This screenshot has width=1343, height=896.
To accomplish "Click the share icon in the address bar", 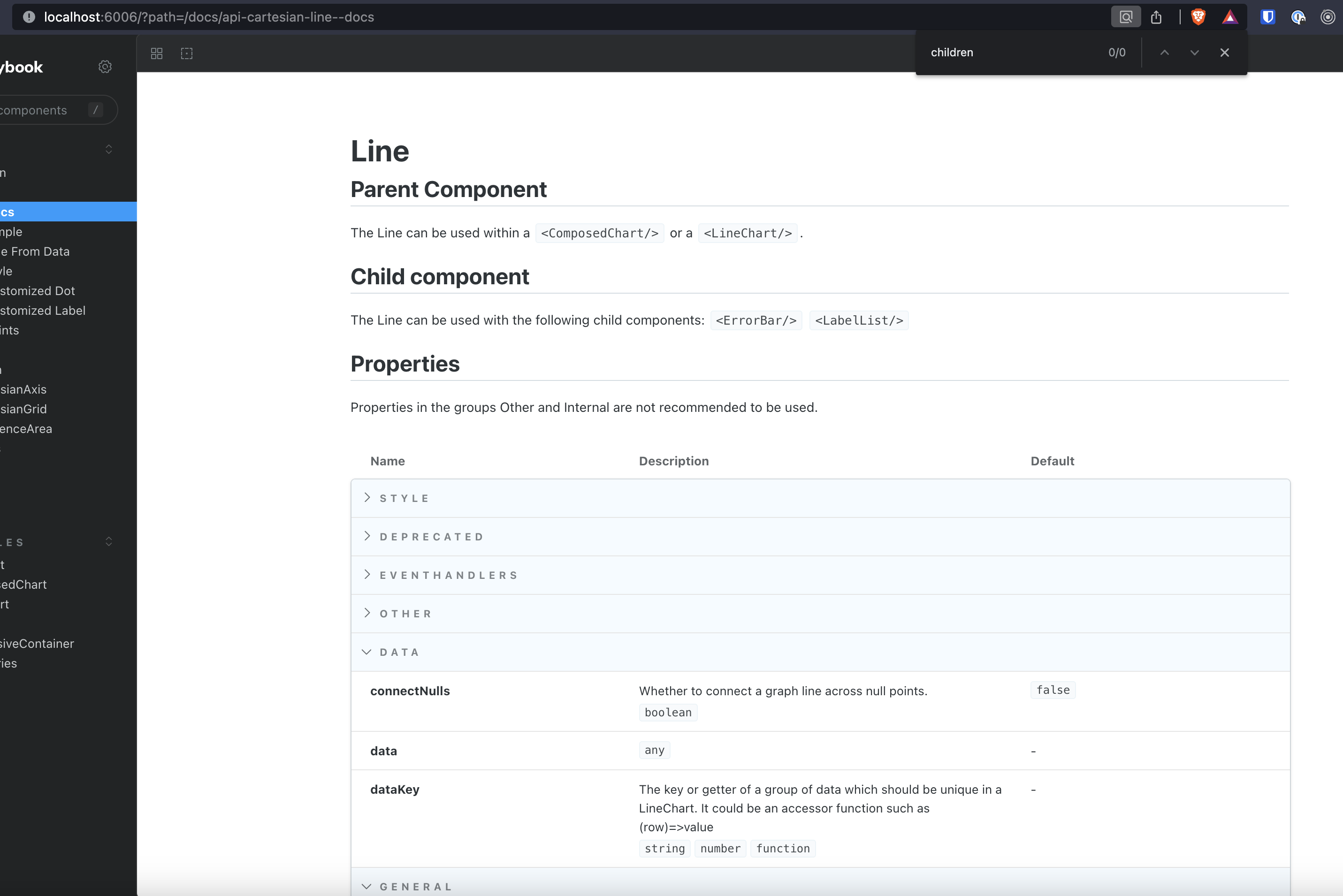I will pyautogui.click(x=1157, y=16).
